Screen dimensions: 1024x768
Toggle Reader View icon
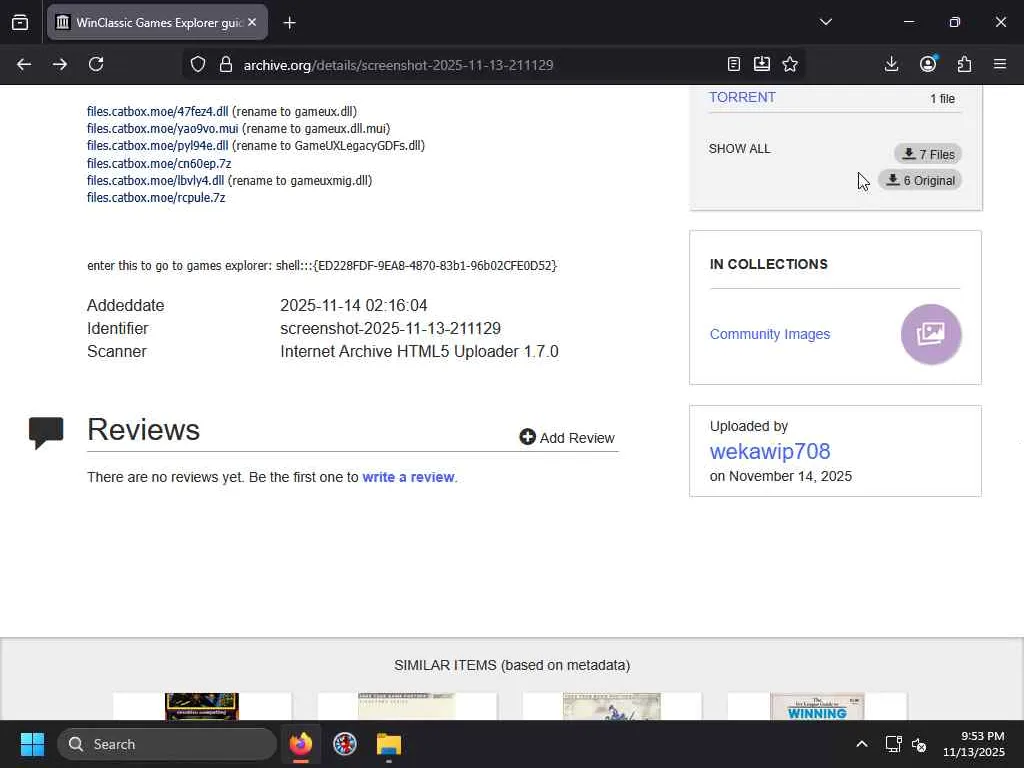733,64
